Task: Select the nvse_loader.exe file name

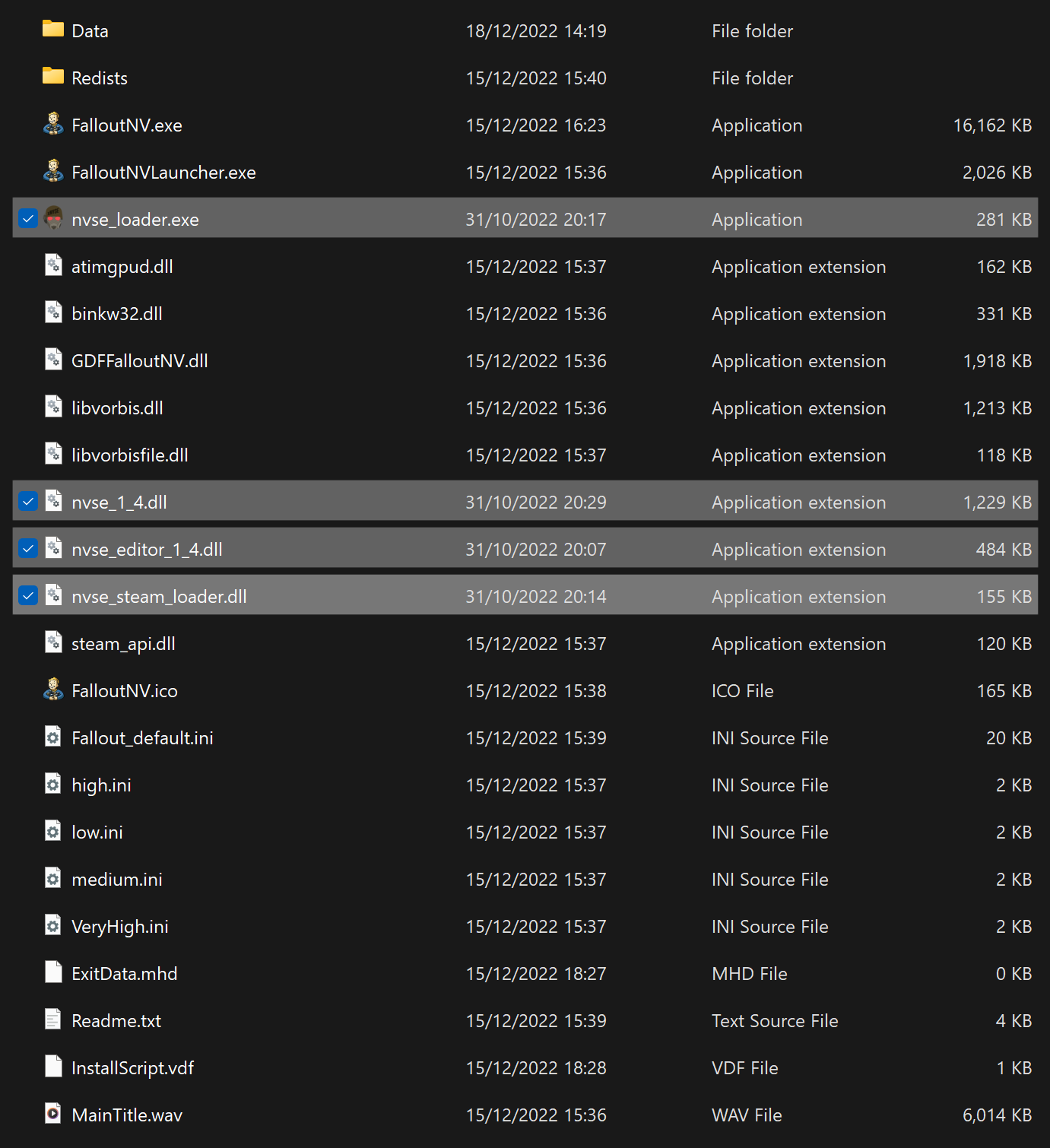Action: click(x=135, y=220)
